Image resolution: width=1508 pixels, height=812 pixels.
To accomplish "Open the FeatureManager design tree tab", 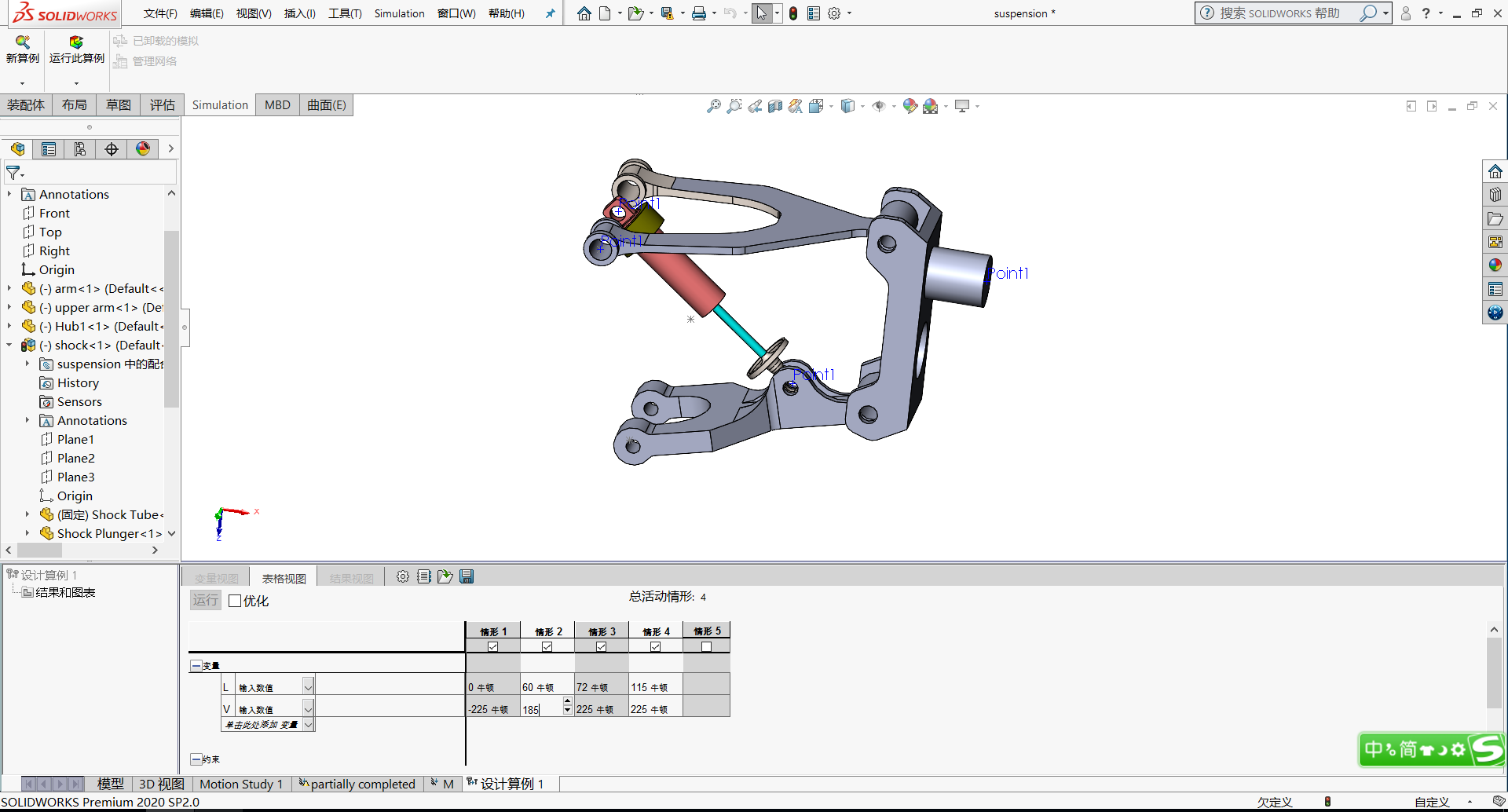I will 18,149.
